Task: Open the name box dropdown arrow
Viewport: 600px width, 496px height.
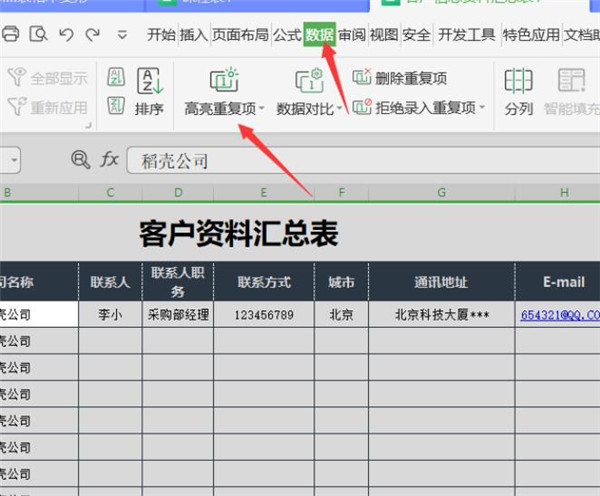Action: click(13, 159)
